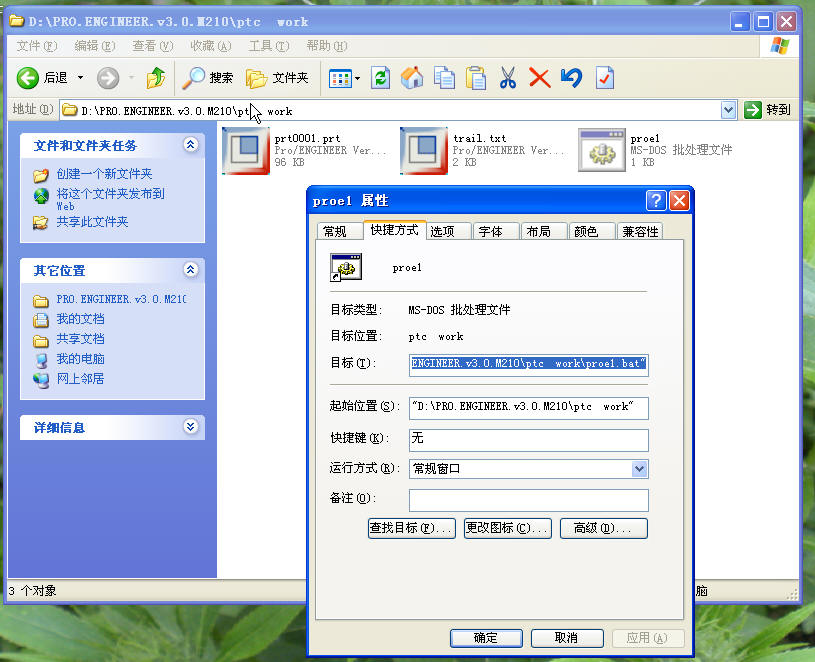
Task: Click the Refresh toolbar icon
Action: (380, 78)
